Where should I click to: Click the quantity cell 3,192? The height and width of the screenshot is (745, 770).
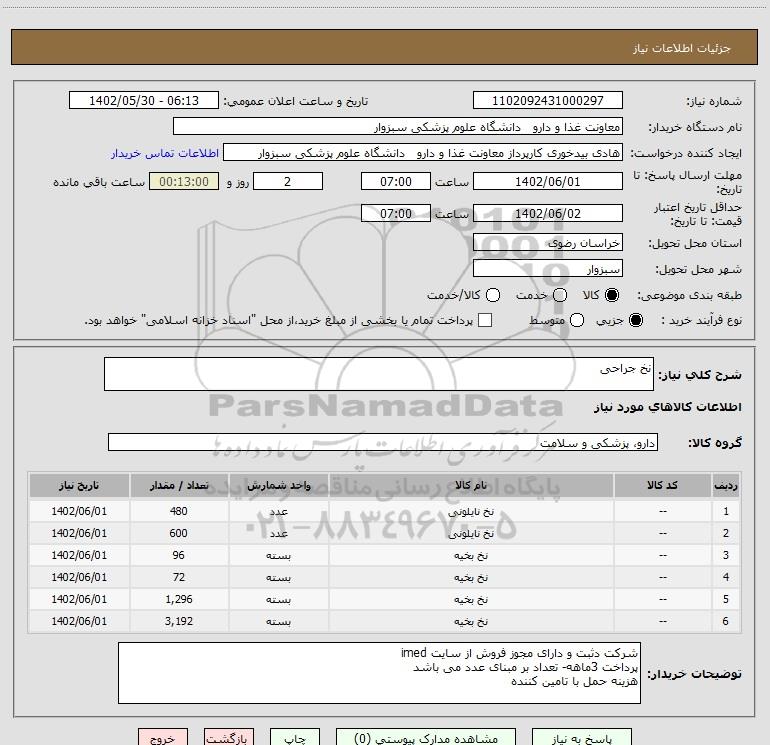tap(179, 621)
